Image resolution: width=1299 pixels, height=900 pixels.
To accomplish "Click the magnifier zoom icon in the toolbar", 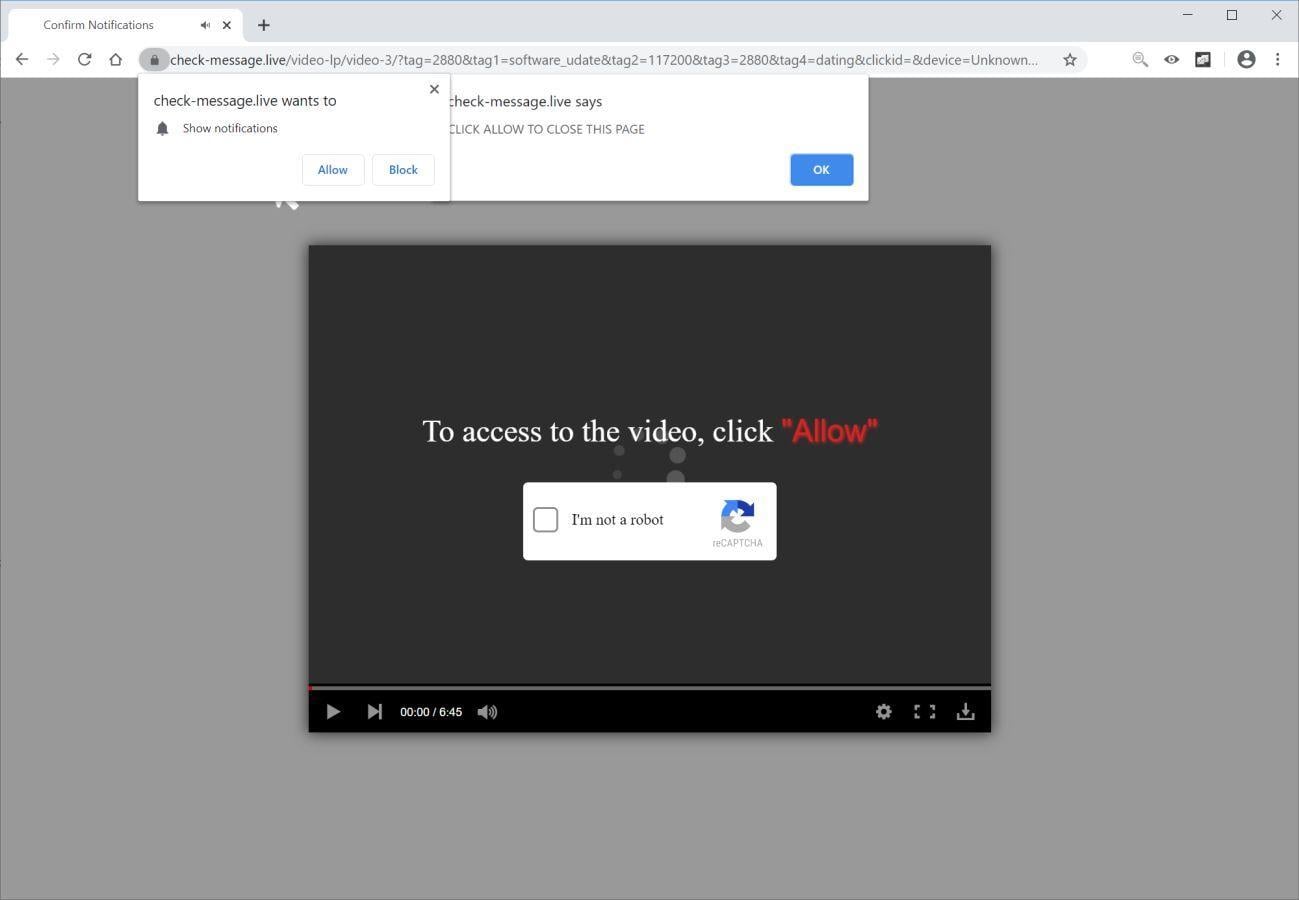I will click(1139, 59).
